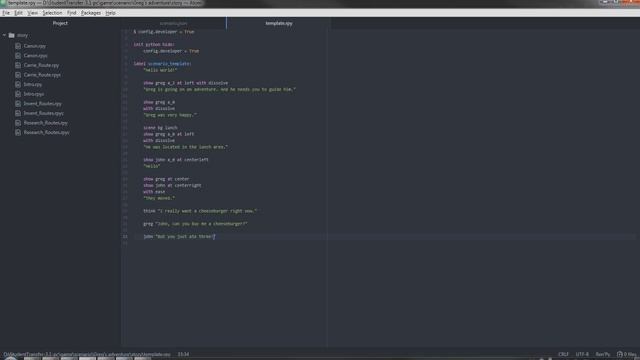Open Came_Route.rpy in the tree
This screenshot has height=360, width=640.
(41, 65)
